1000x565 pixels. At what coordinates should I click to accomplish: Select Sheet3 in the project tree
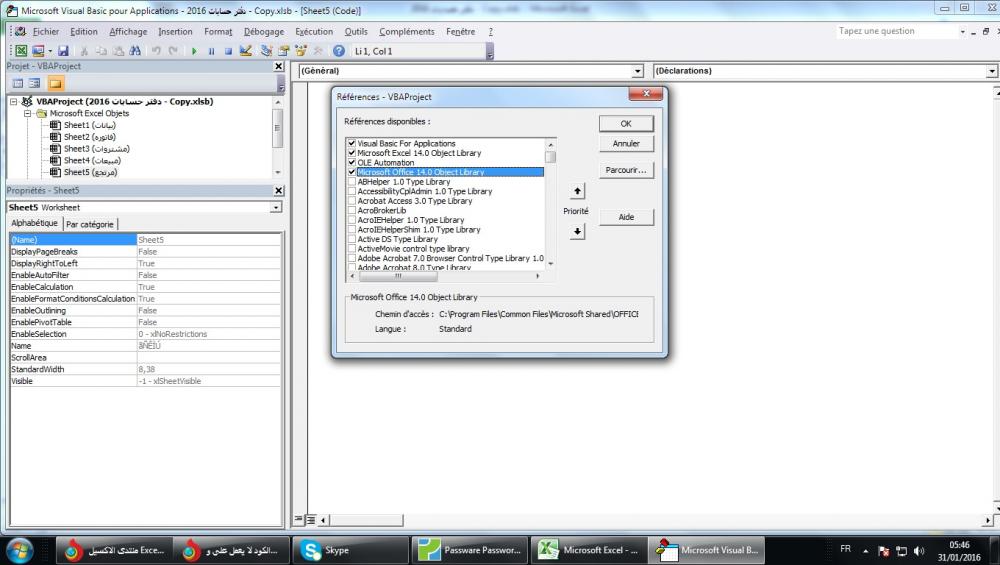click(96, 149)
